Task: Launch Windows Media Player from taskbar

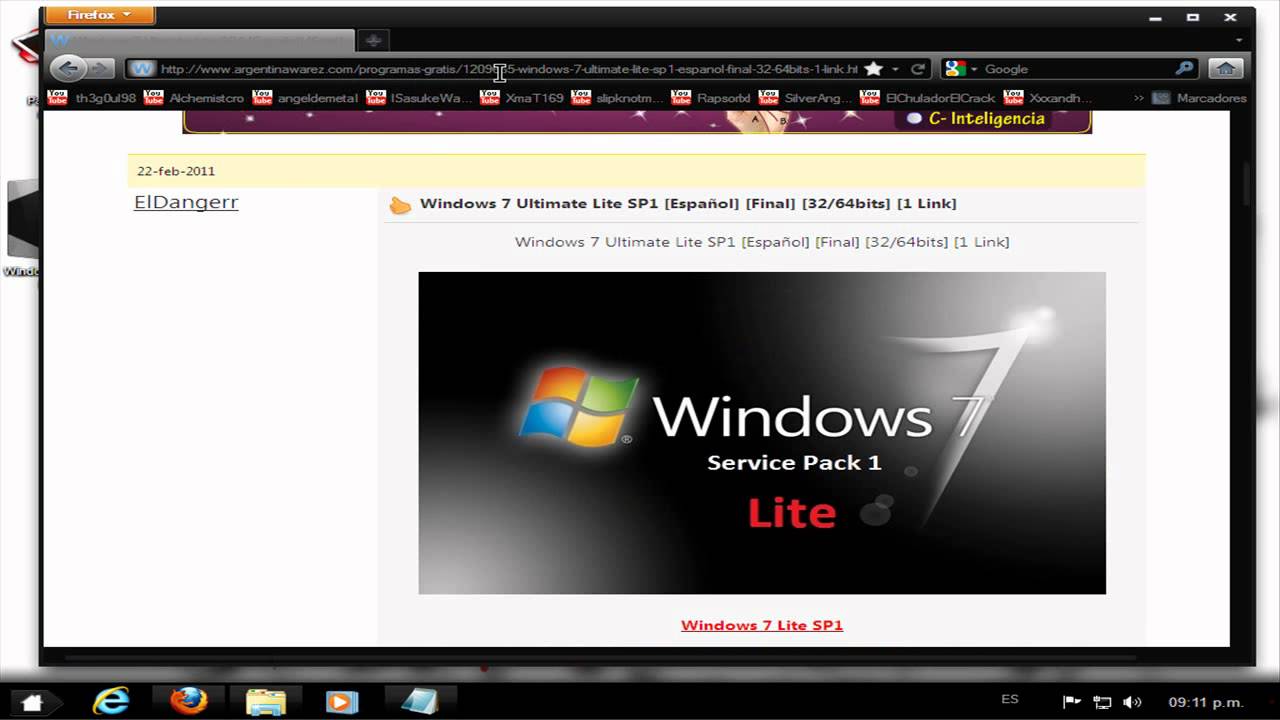Action: (x=341, y=701)
